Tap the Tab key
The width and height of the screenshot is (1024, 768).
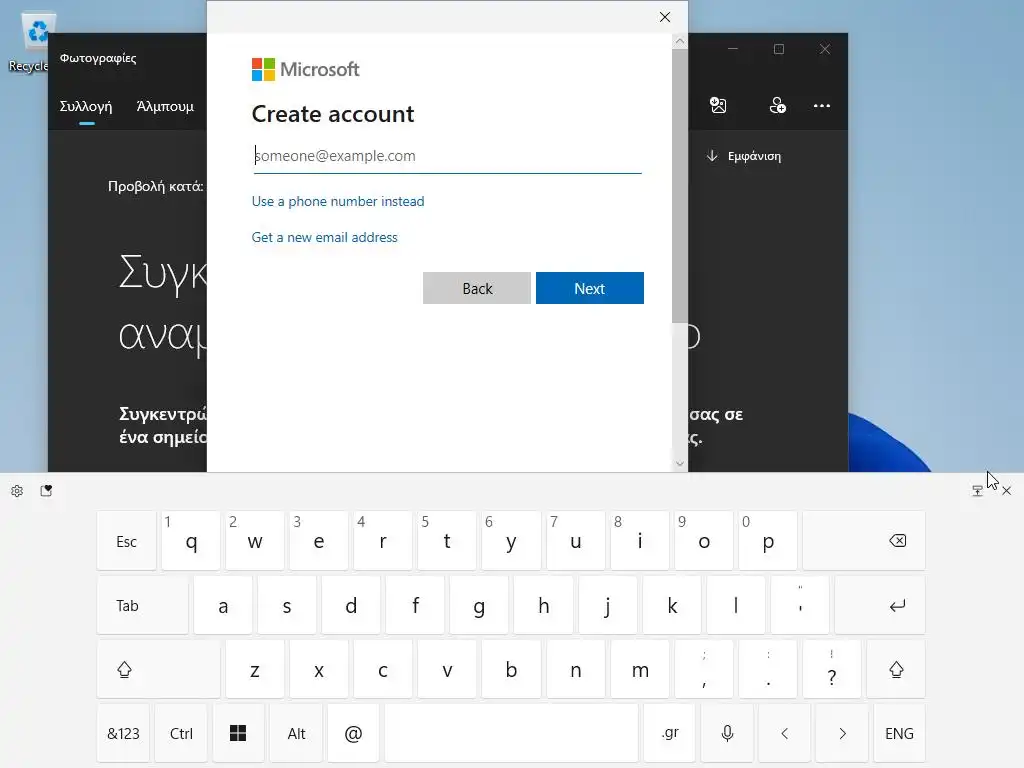click(142, 605)
